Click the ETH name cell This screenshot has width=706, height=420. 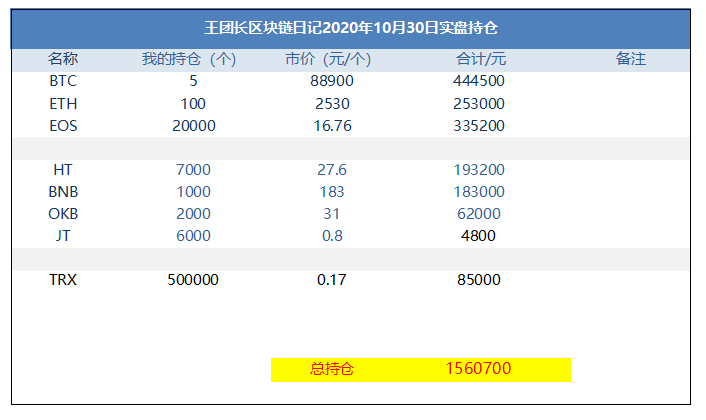[63, 104]
